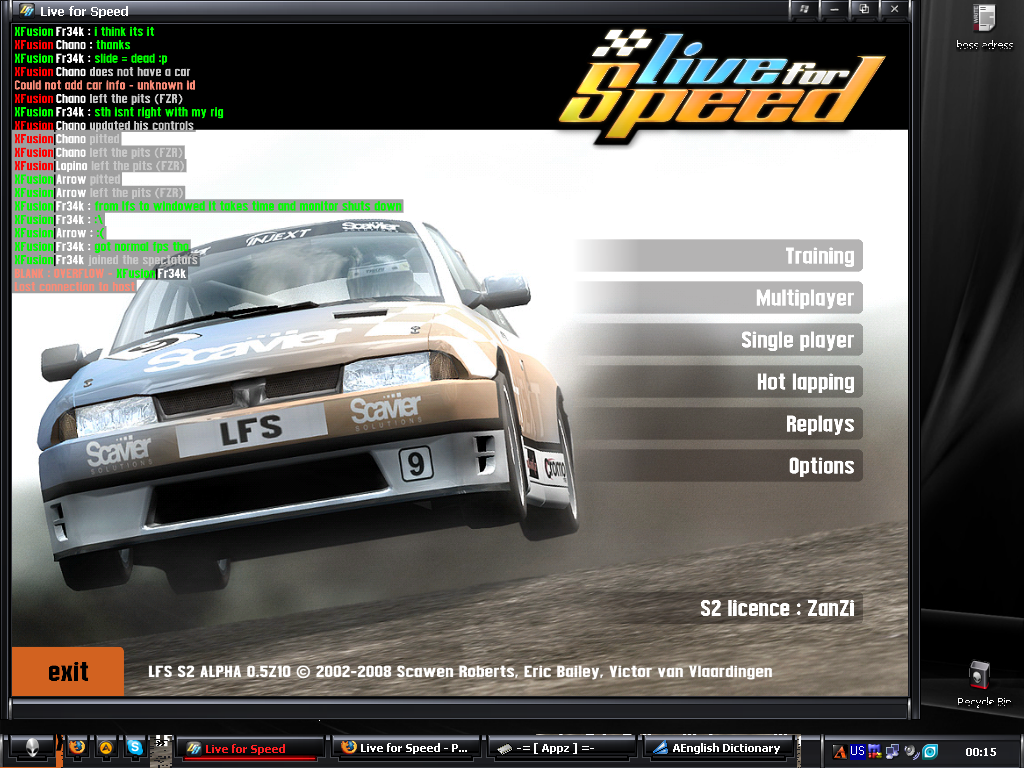Click the Windows-flag button in title bar

[805, 9]
